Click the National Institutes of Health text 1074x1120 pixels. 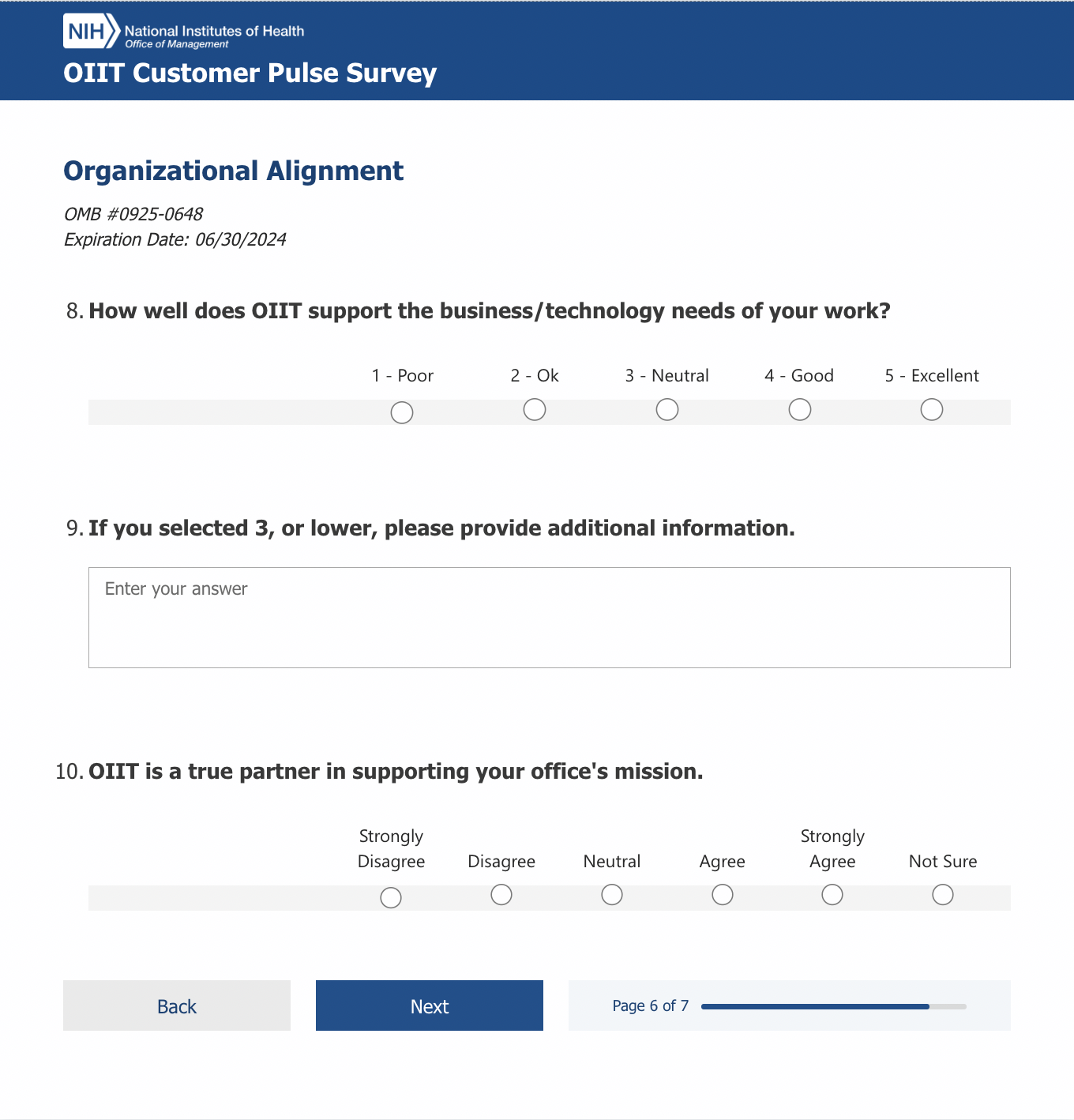214,31
